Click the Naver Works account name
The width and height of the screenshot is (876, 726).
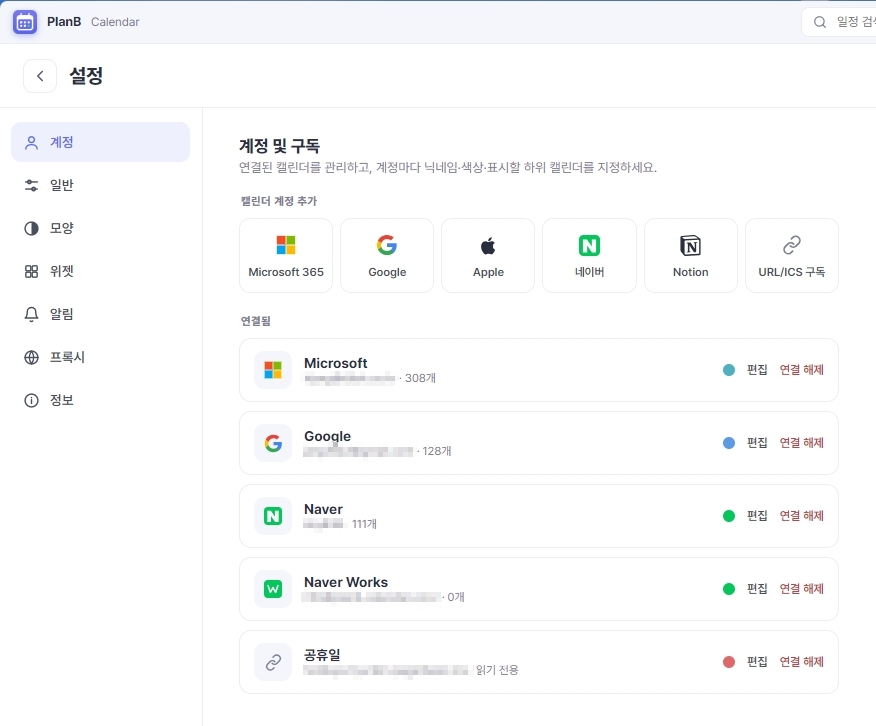[346, 582]
